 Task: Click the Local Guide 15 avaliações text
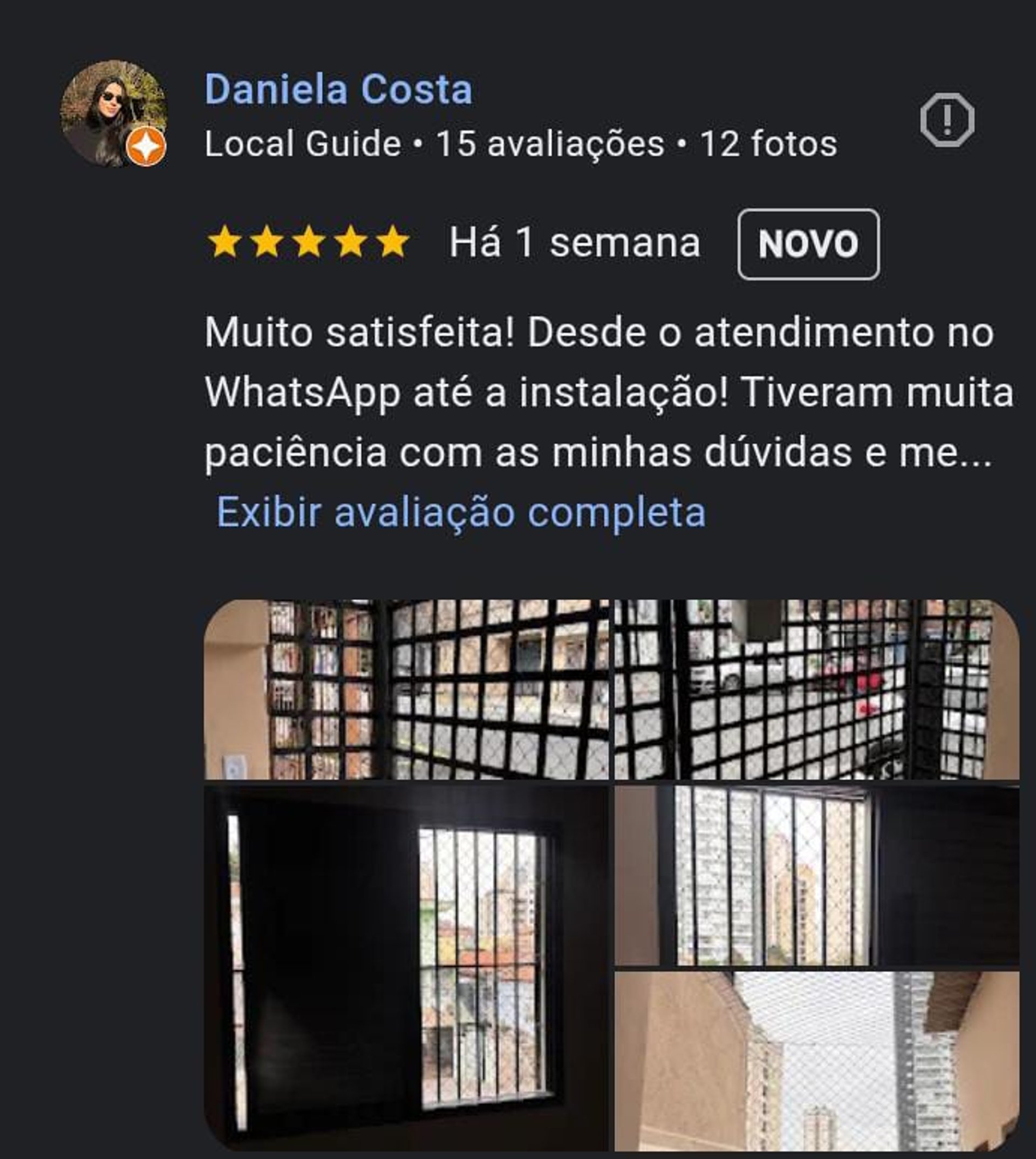pyautogui.click(x=434, y=144)
